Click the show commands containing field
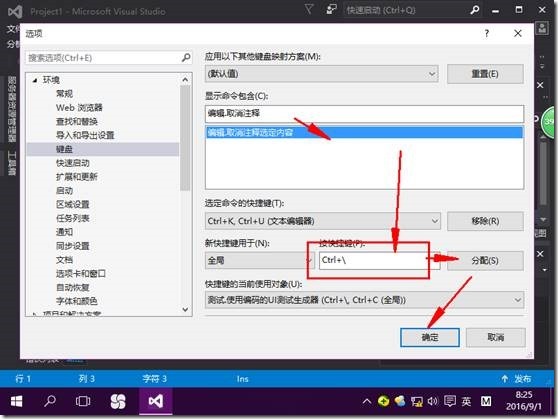This screenshot has height=419, width=558. click(x=364, y=114)
